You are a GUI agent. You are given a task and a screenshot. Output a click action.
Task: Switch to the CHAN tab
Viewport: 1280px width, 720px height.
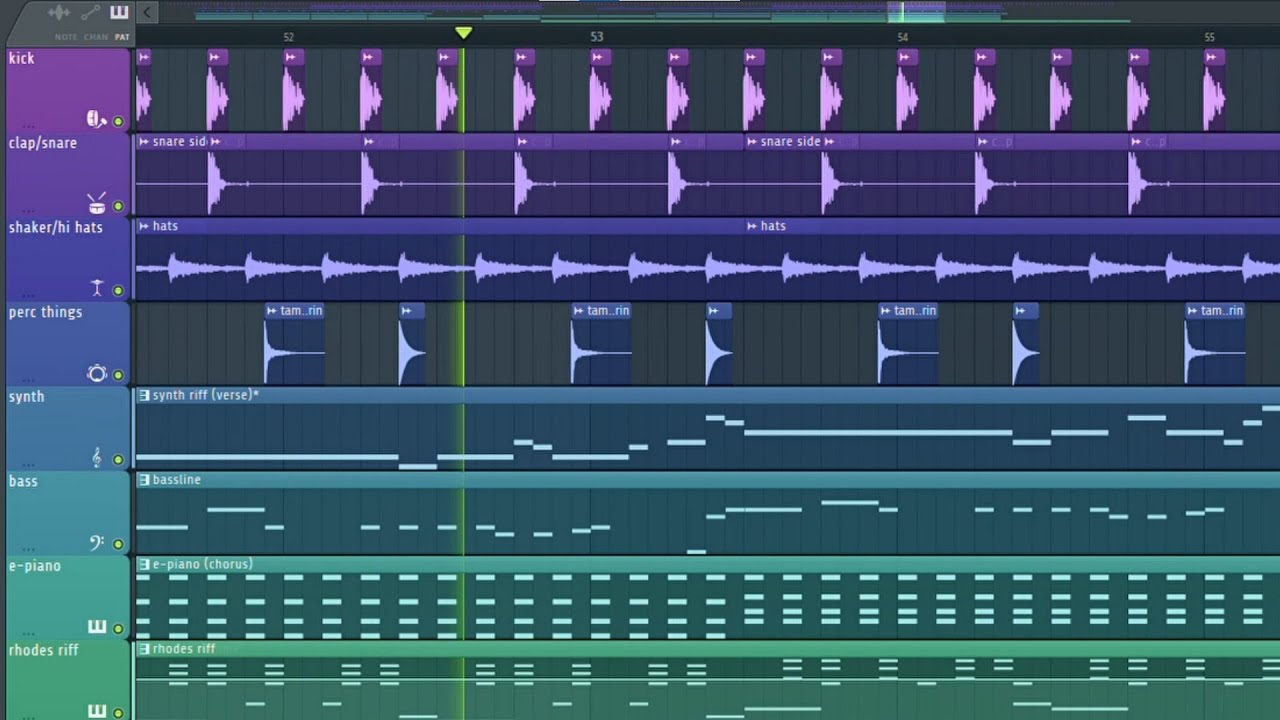coord(96,37)
